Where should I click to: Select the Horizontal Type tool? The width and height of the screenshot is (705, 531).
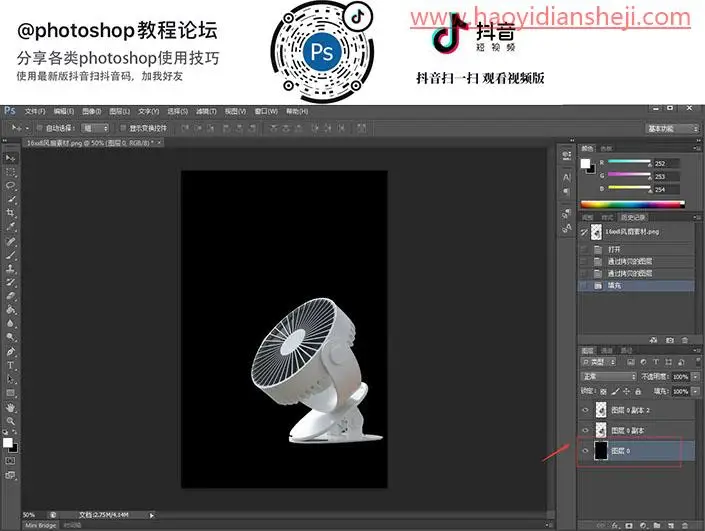[x=10, y=366]
